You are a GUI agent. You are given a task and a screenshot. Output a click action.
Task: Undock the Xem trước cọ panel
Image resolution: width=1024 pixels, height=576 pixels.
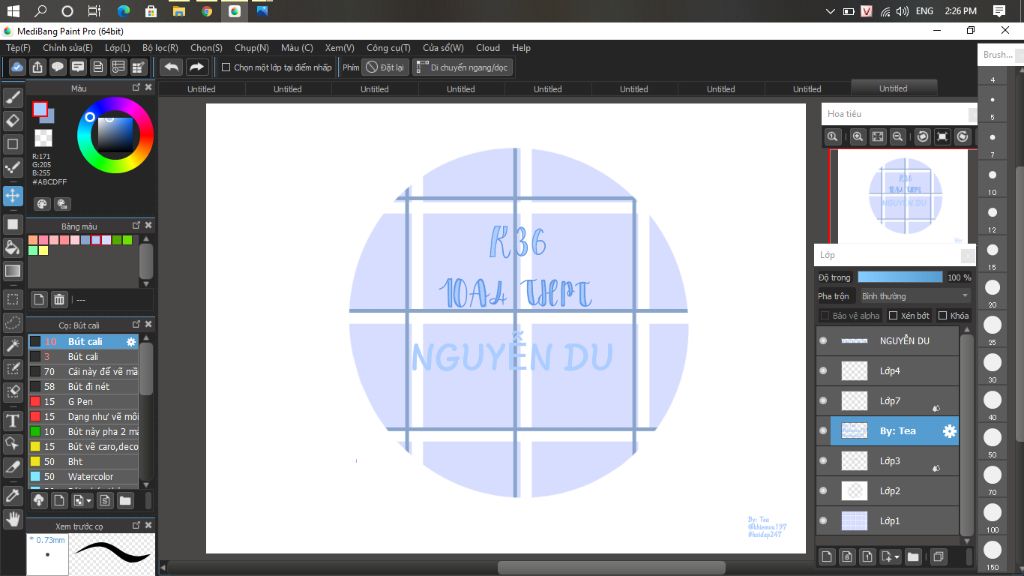click(136, 525)
